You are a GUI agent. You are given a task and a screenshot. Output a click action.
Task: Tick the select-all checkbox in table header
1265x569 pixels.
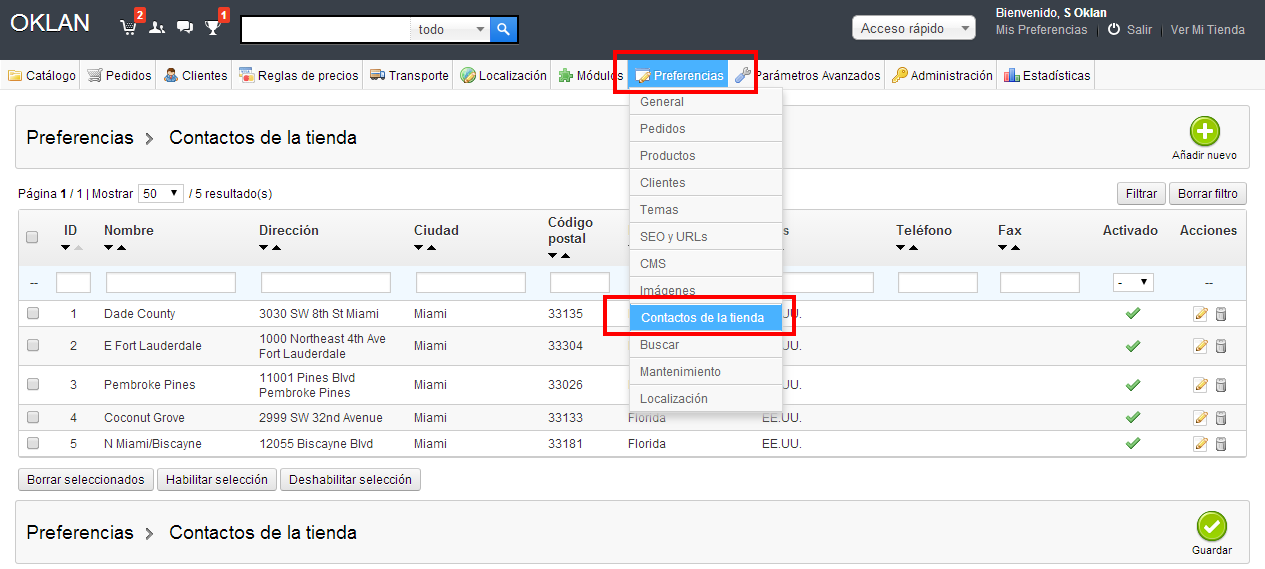click(x=32, y=238)
